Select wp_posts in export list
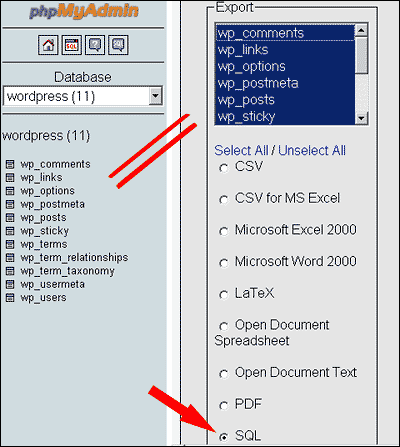Screen dimensions: 400x447 (x=285, y=100)
